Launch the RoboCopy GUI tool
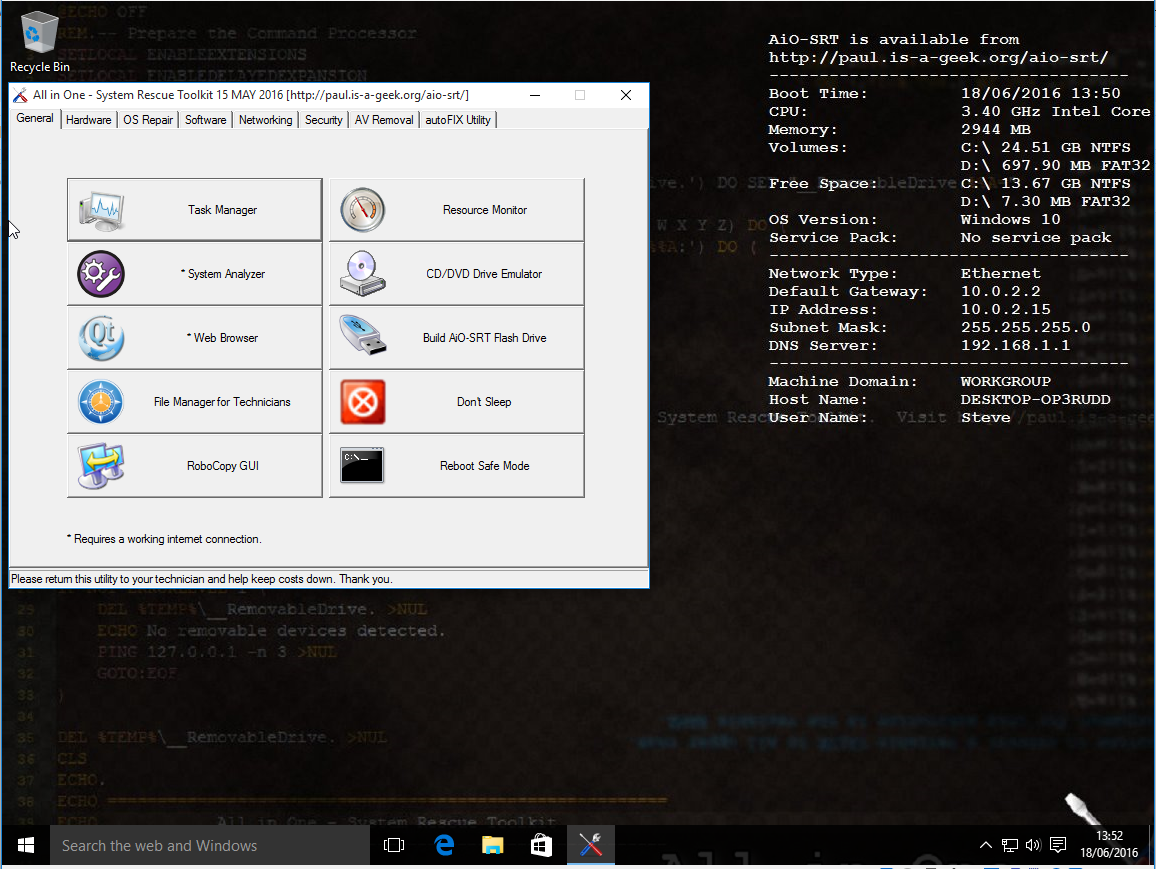The width and height of the screenshot is (1156, 869). [x=100, y=465]
